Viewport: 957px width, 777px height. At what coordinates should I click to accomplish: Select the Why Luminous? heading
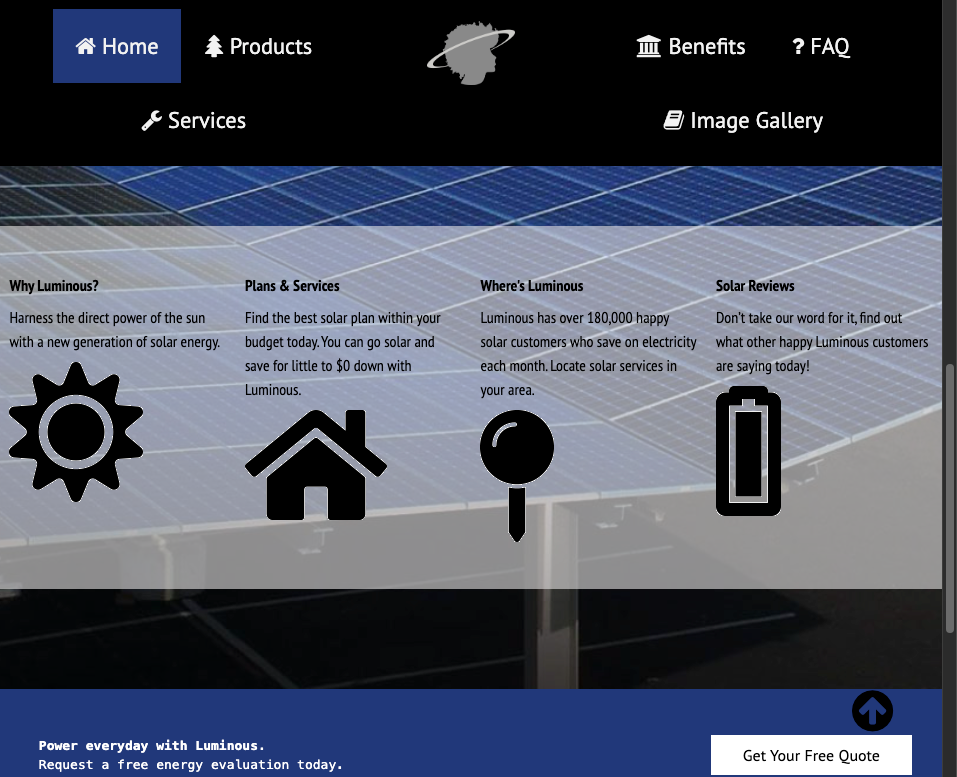(54, 286)
